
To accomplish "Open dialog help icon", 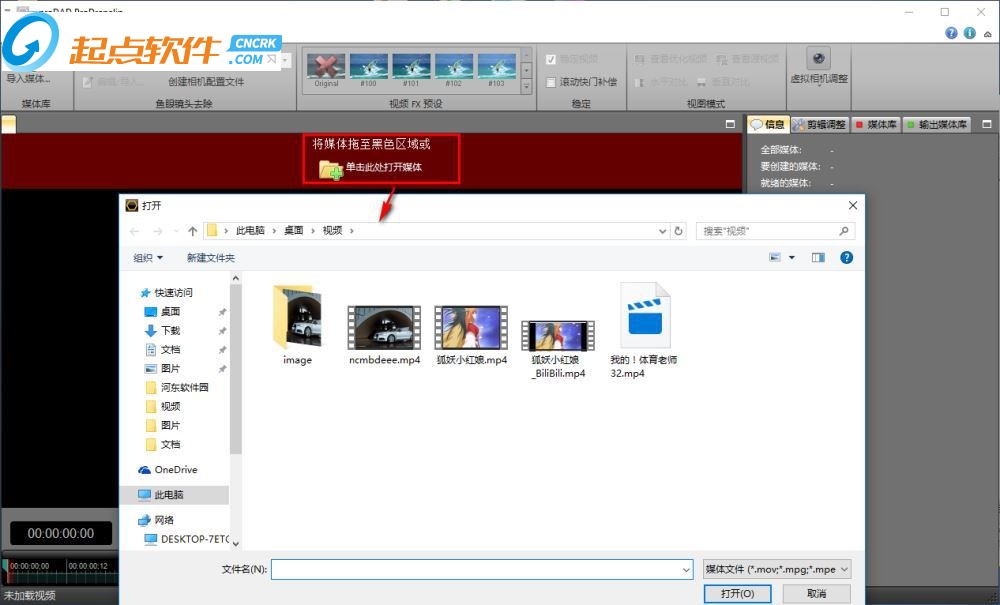I will click(846, 258).
